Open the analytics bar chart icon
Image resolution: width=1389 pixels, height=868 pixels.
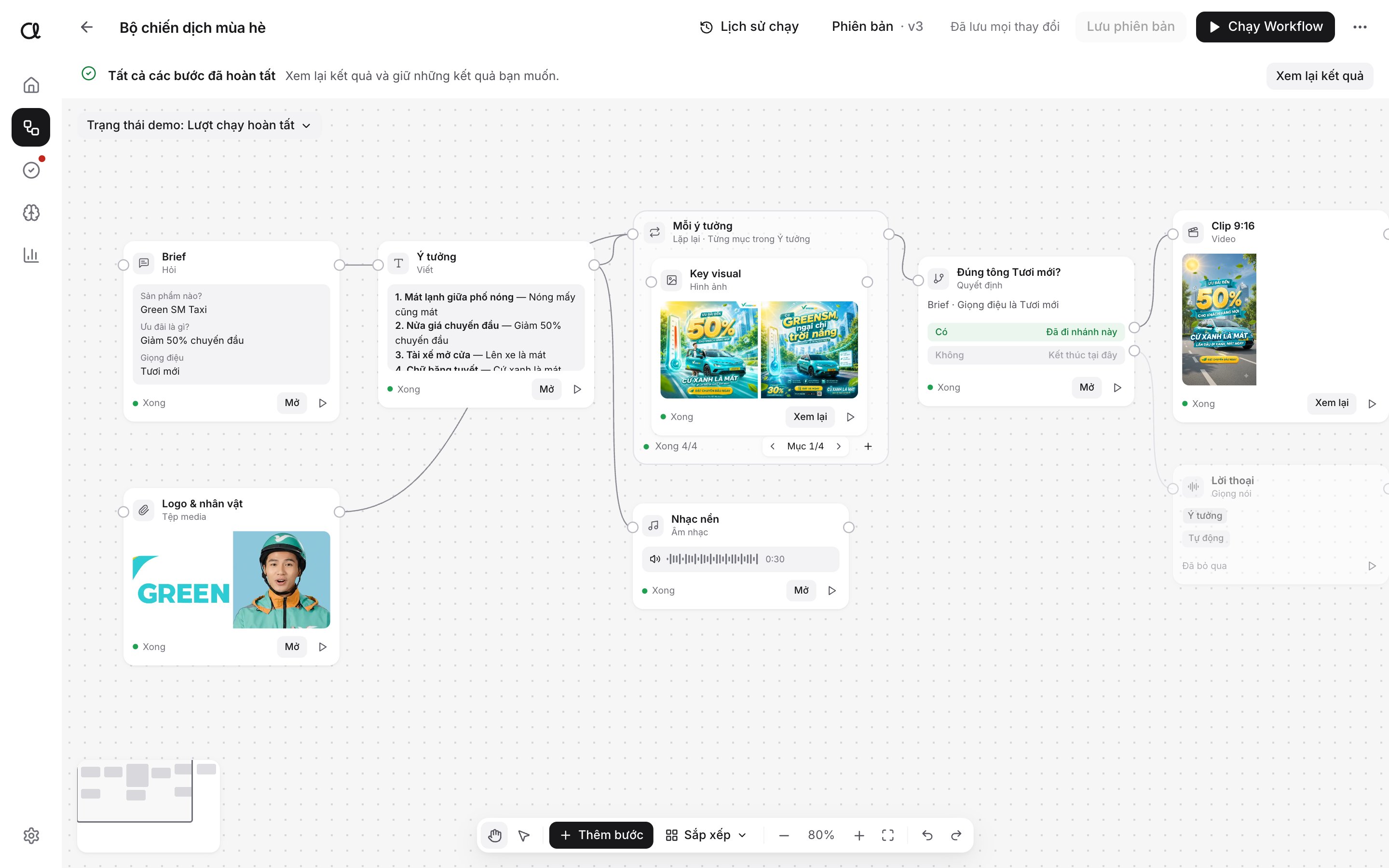31,255
